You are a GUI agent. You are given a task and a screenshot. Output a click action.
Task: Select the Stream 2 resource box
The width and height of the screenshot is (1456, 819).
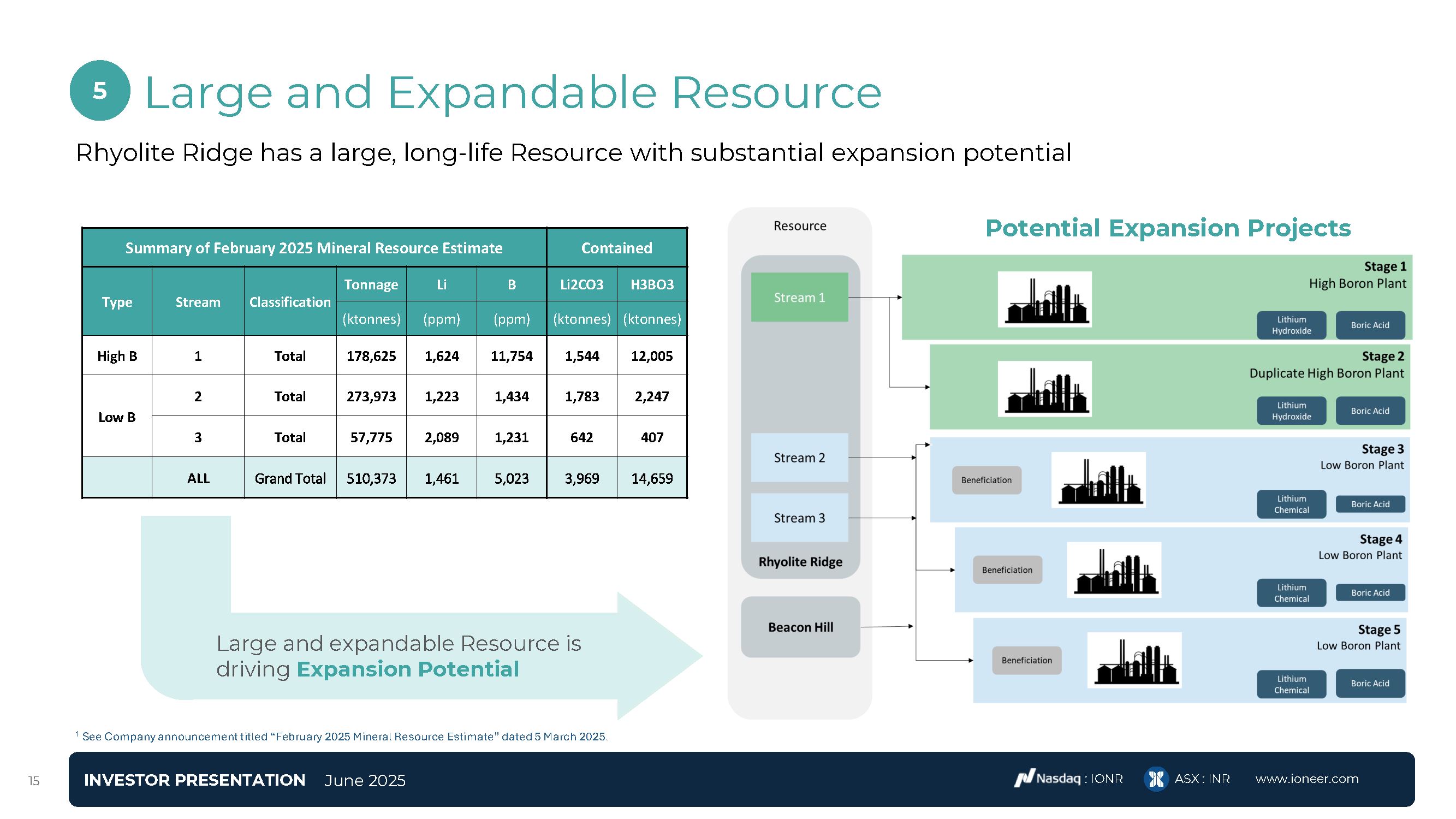(x=799, y=457)
